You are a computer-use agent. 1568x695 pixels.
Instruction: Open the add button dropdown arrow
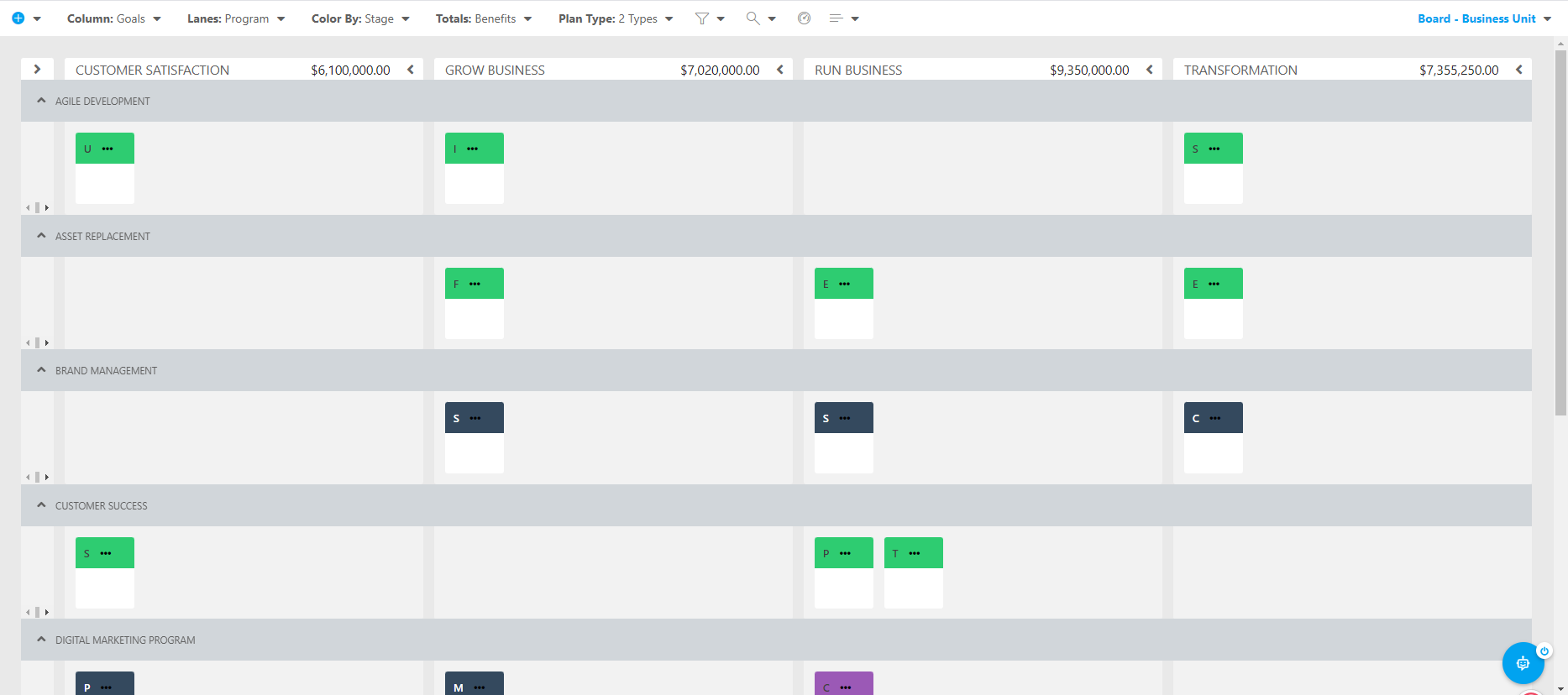[37, 18]
